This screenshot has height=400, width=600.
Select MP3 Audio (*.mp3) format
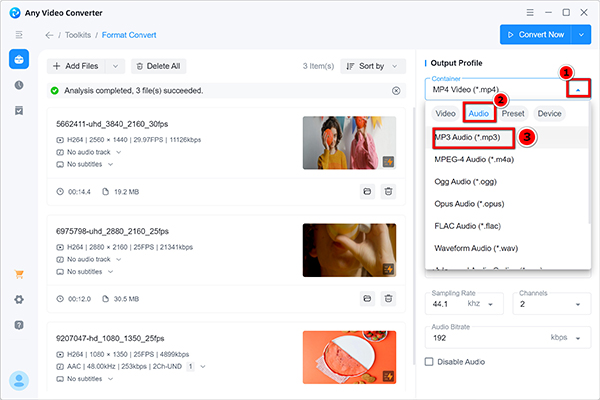click(x=507, y=137)
